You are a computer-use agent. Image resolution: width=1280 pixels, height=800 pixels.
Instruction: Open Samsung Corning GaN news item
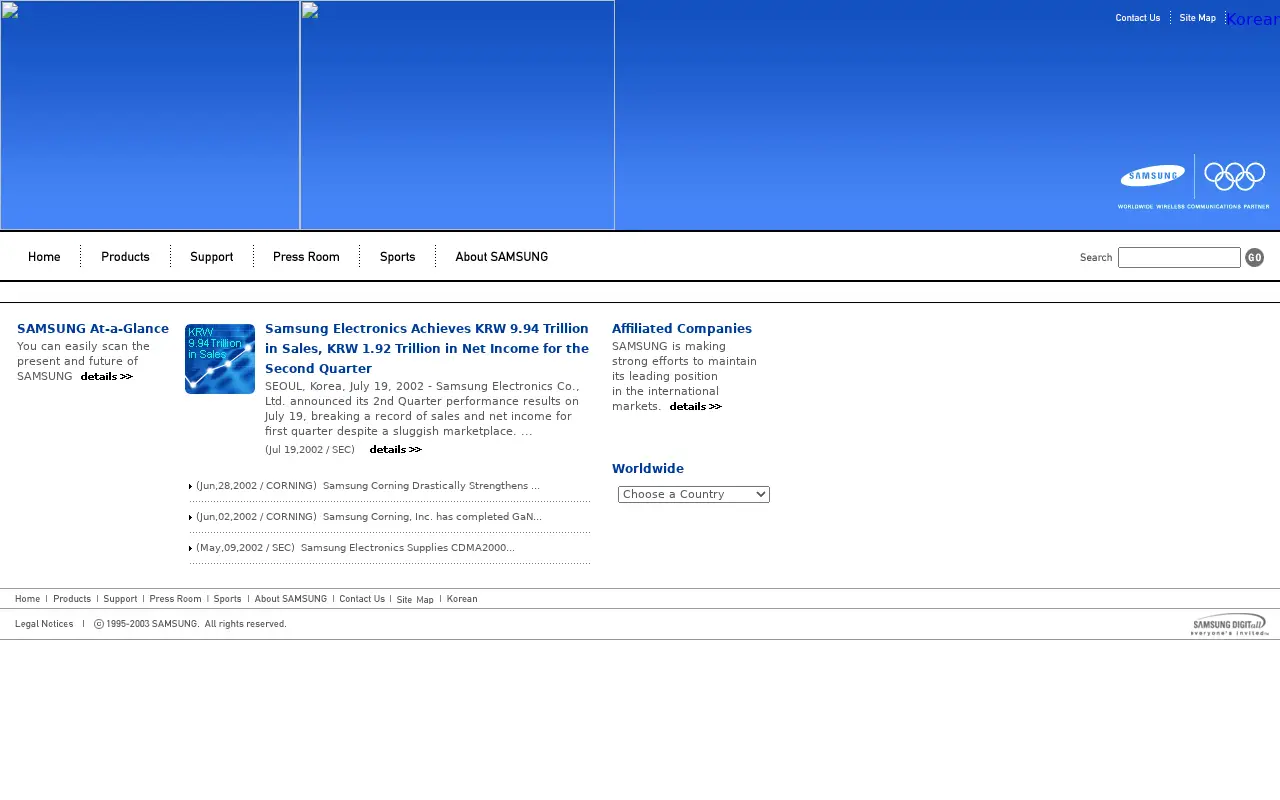[x=432, y=517]
